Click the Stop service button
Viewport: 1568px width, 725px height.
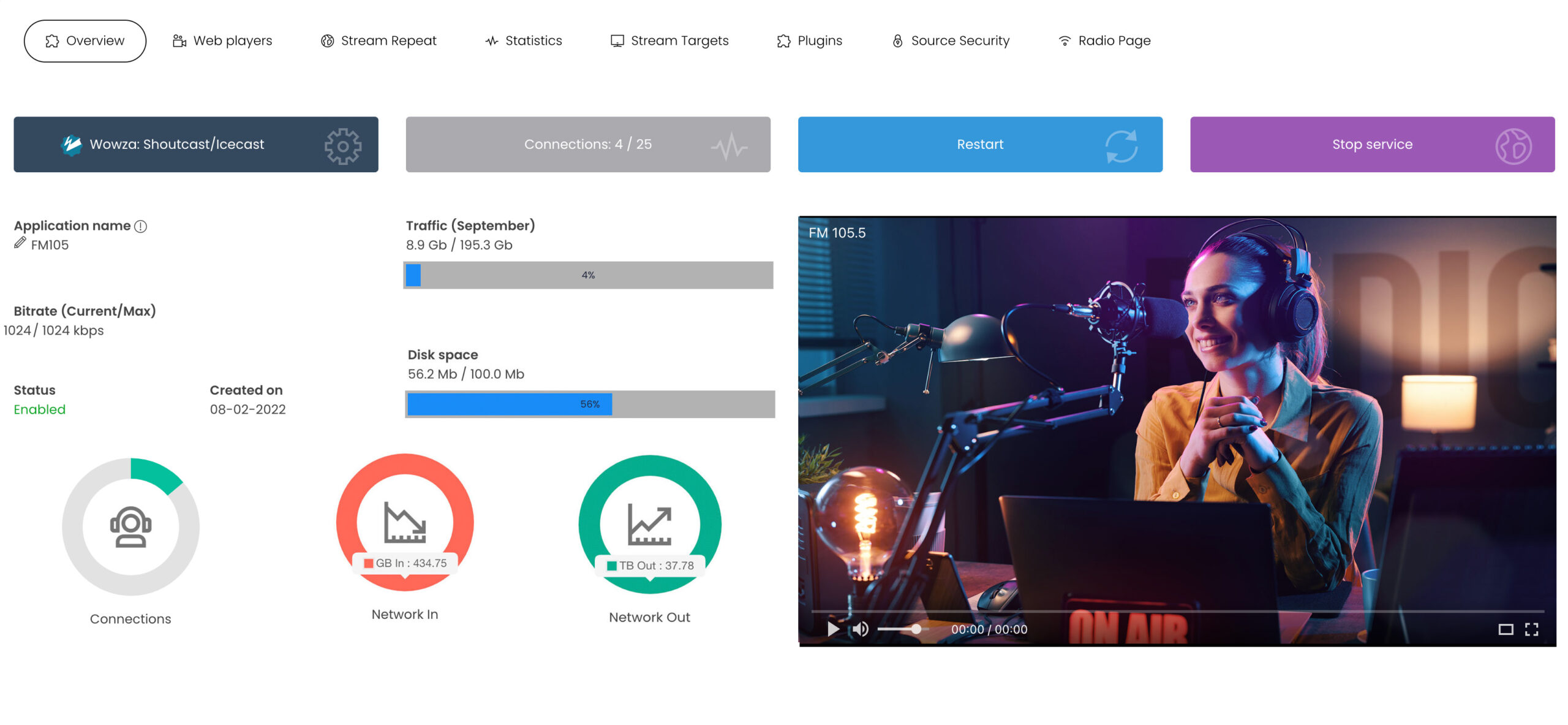click(1371, 144)
